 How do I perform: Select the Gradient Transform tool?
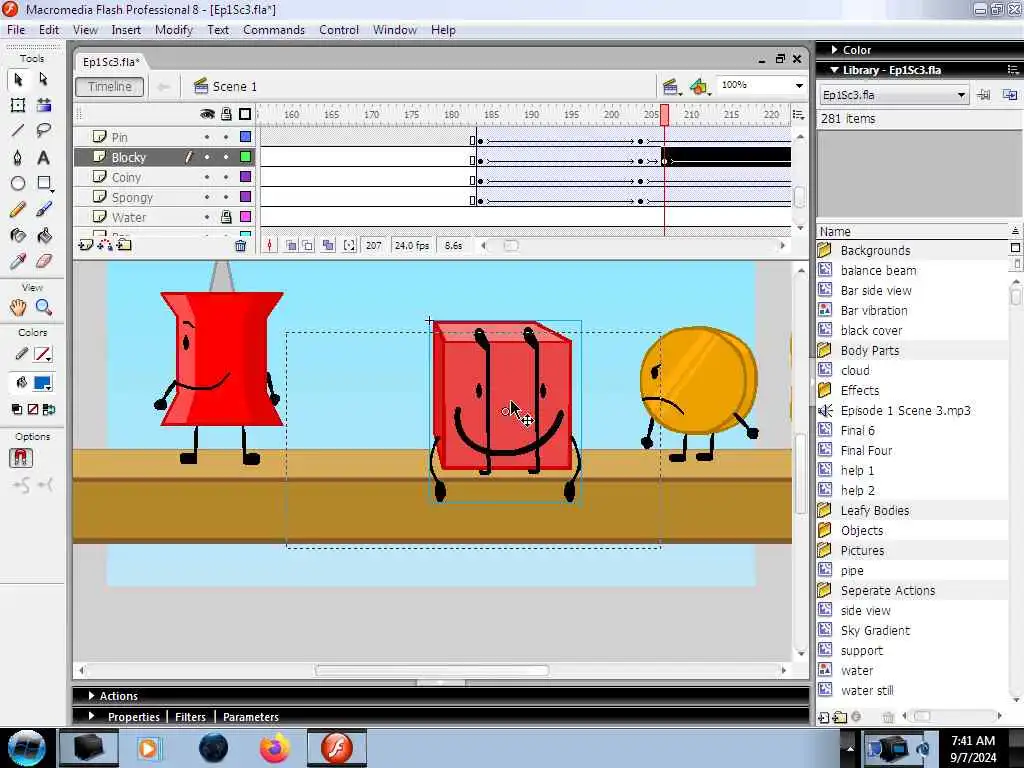click(44, 105)
